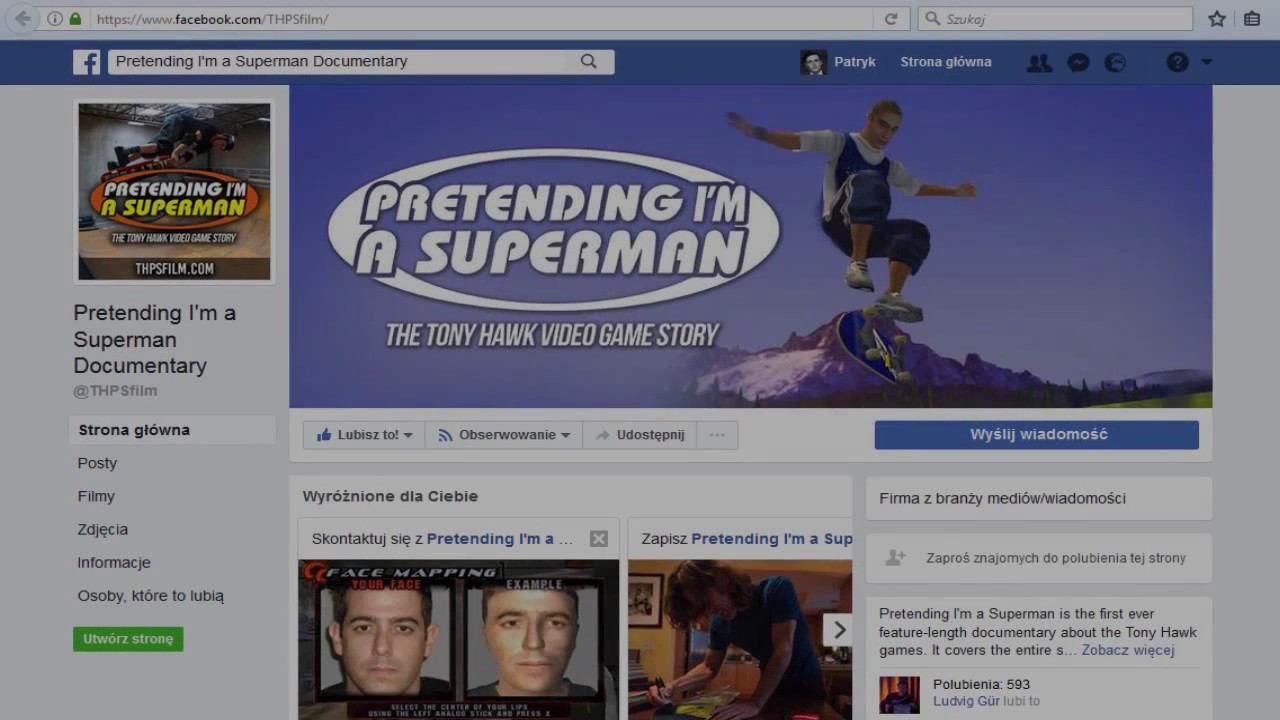The height and width of the screenshot is (720, 1280).
Task: Open account dropdown arrow in Facebook header
Action: pyautogui.click(x=1206, y=62)
